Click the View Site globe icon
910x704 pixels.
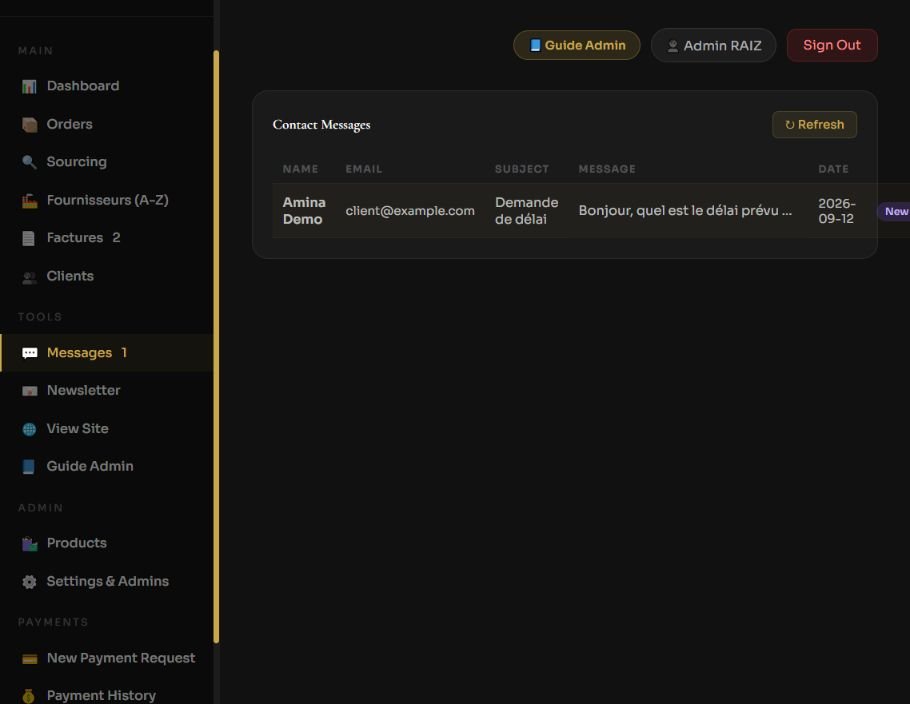(29, 429)
